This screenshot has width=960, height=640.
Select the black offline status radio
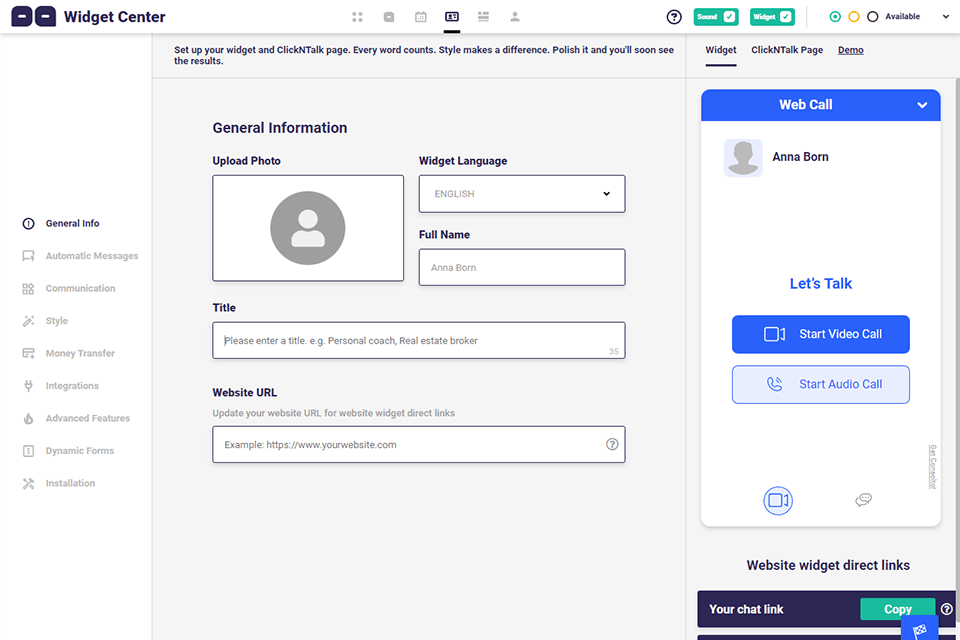pos(873,17)
